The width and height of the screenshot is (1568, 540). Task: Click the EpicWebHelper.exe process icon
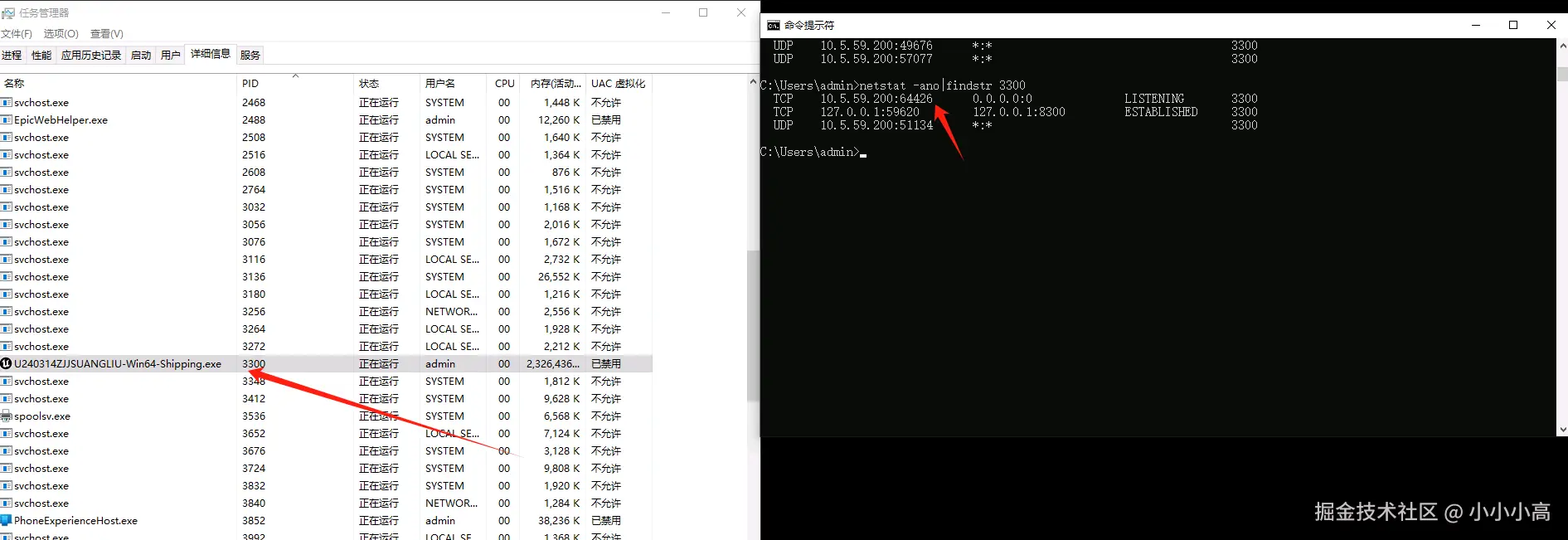pos(7,120)
